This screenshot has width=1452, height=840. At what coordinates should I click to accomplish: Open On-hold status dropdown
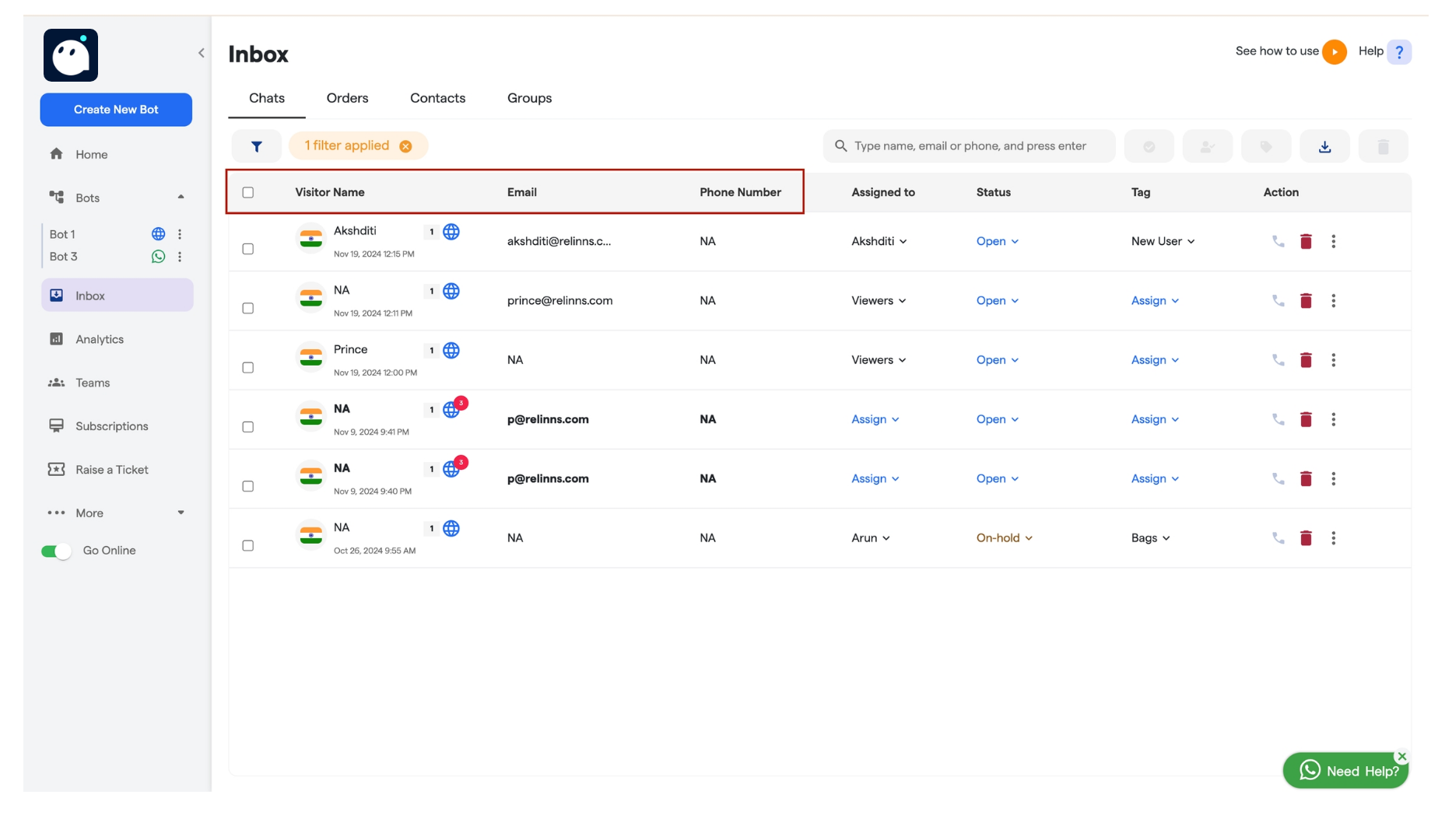click(1005, 538)
